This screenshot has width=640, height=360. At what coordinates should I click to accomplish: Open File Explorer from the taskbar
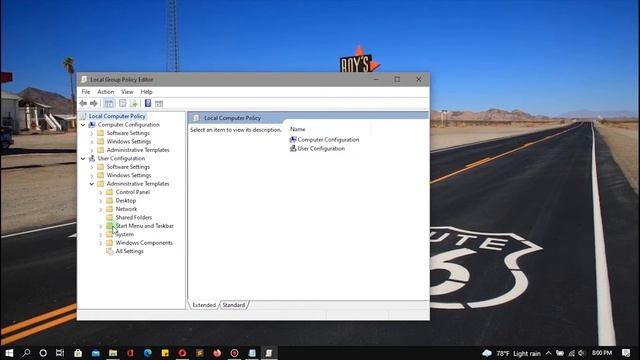coord(113,353)
